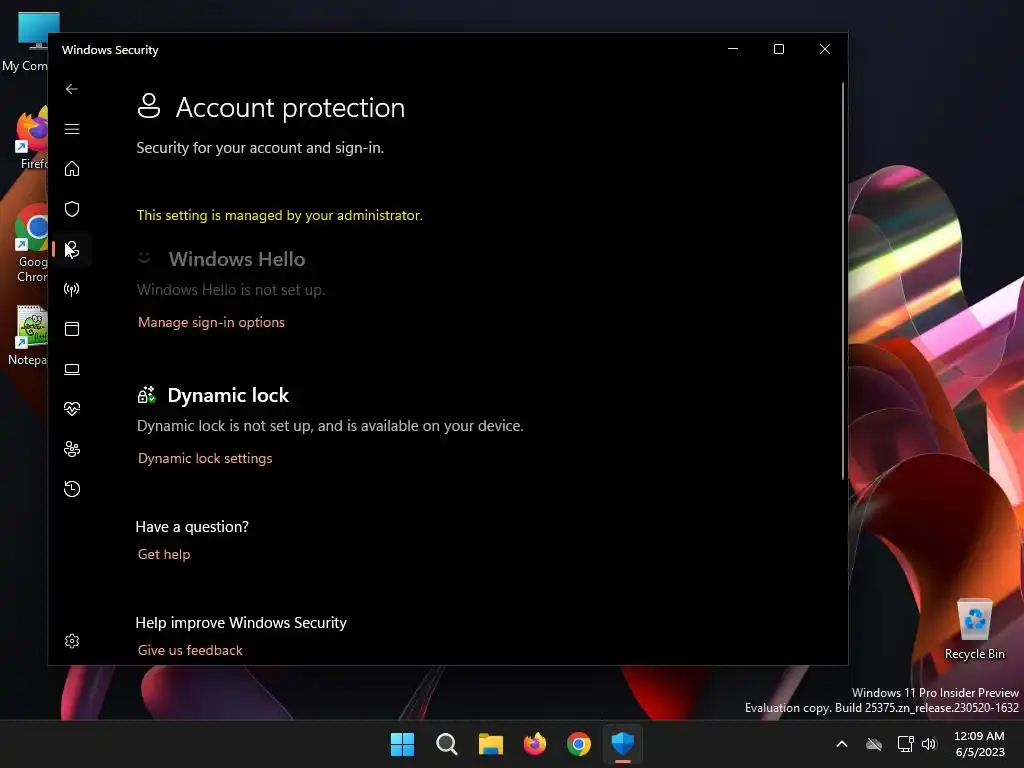Open the Windows Start menu
Image resolution: width=1024 pixels, height=768 pixels.
[x=402, y=744]
